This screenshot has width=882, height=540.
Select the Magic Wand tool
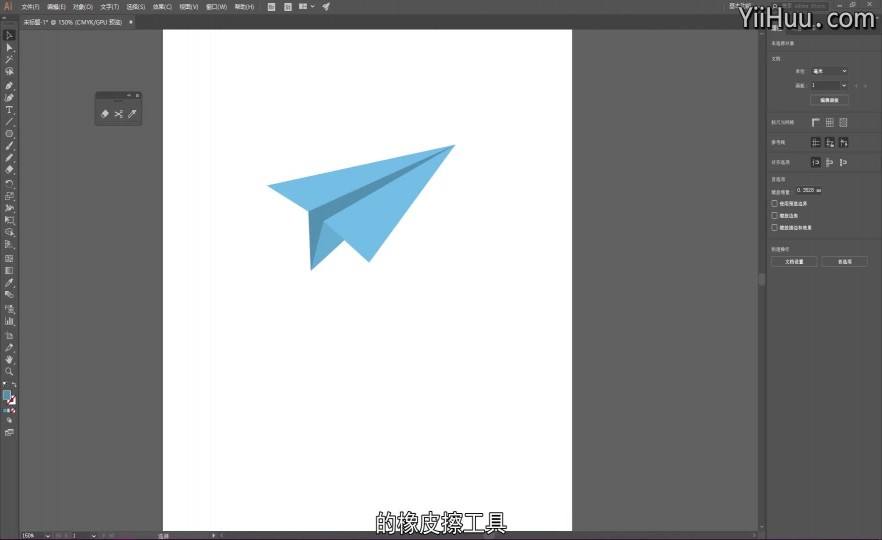click(x=9, y=60)
